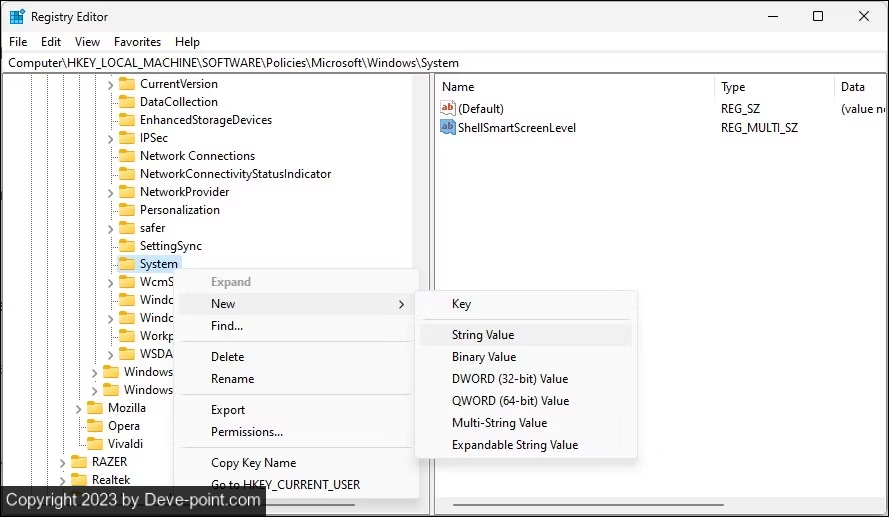Expand the WSDA key

[111, 355]
